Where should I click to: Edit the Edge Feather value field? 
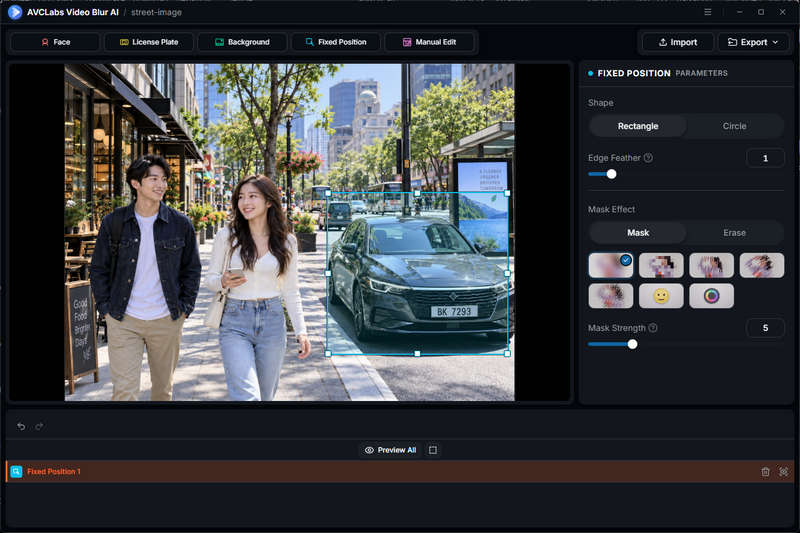tap(765, 158)
